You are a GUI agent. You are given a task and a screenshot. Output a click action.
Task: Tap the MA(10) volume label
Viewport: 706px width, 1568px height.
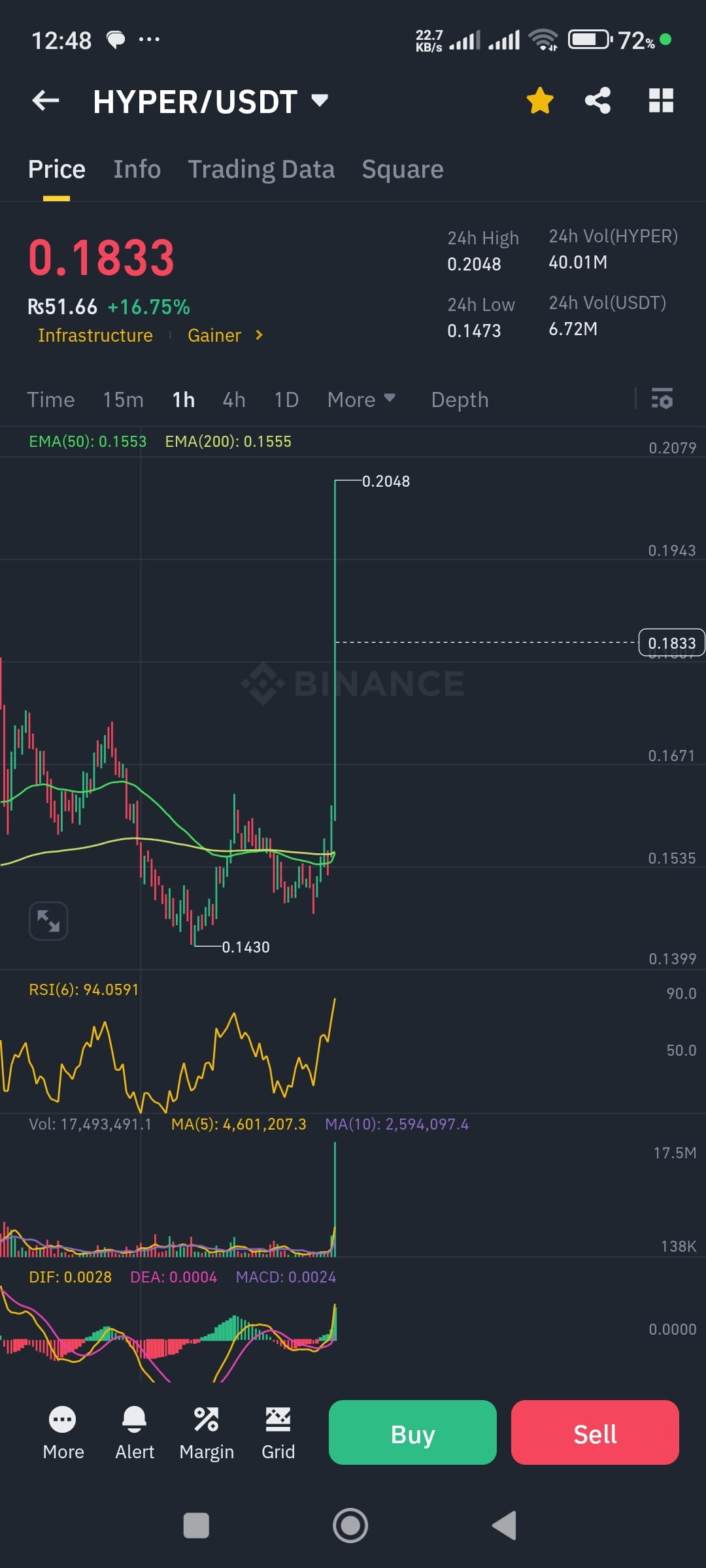click(x=397, y=1124)
